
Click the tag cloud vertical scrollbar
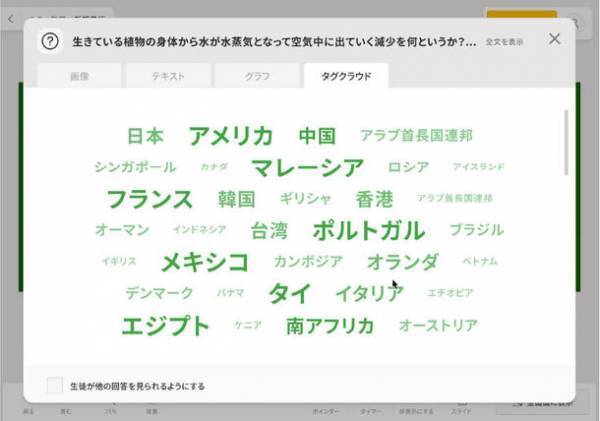(x=566, y=142)
